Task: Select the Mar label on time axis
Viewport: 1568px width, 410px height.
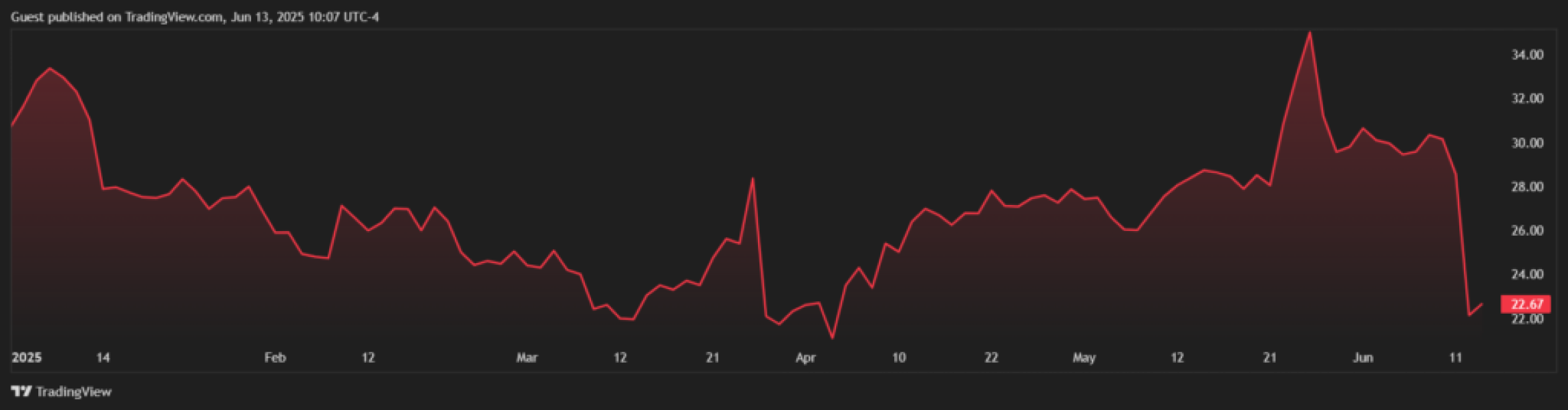Action: click(527, 357)
